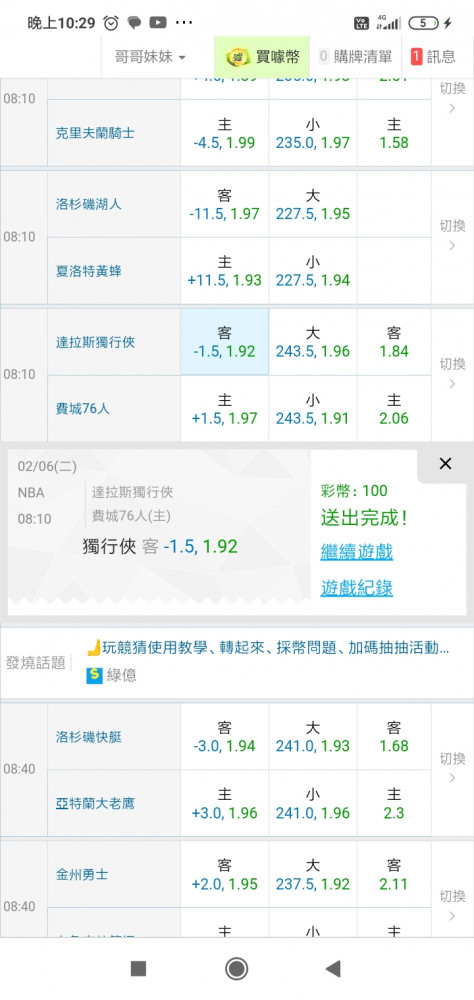Viewport: 474px width, 1000px height.
Task: Open the 玩競猜使用教學 hot topic link
Action: [157, 648]
